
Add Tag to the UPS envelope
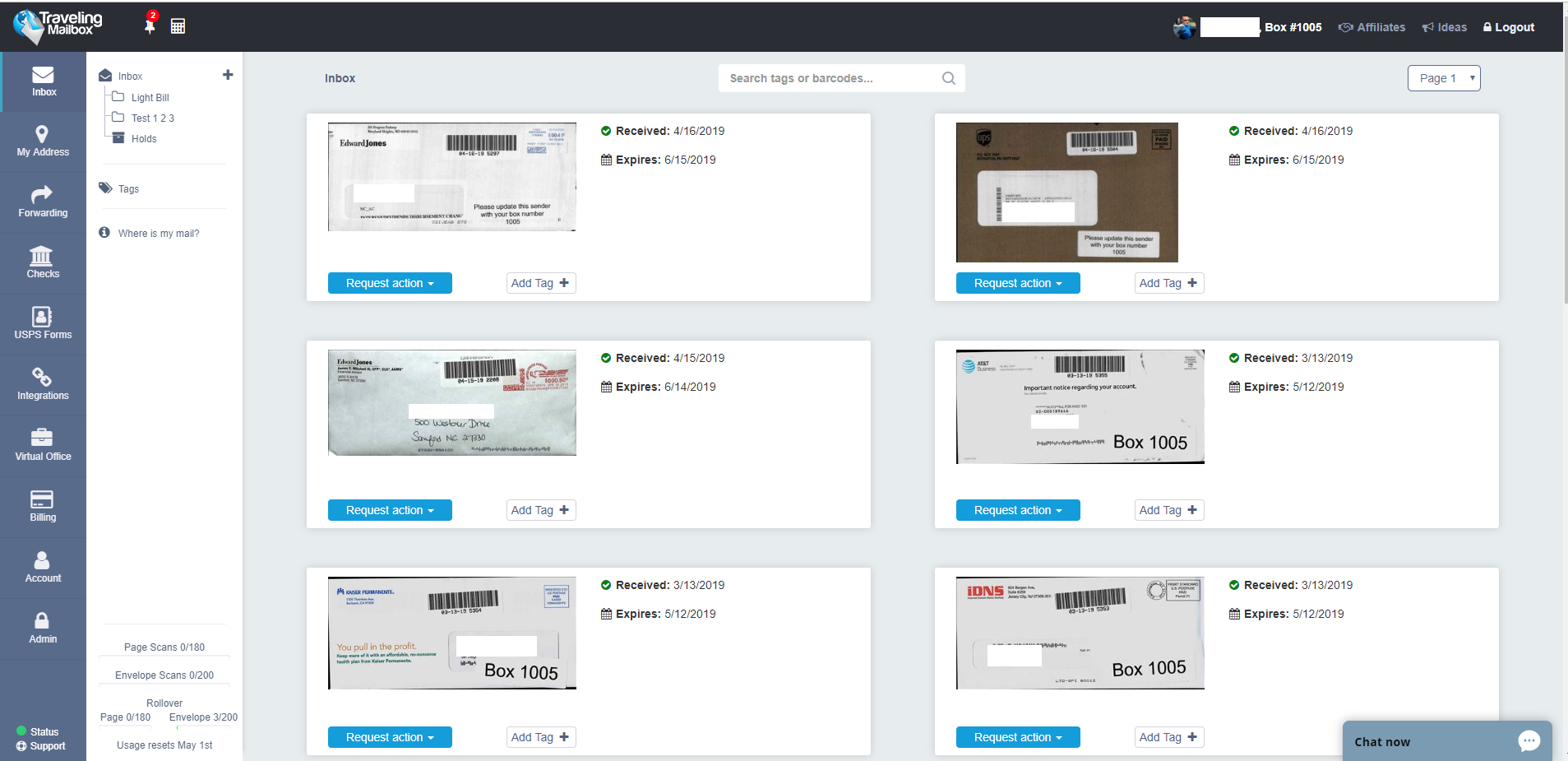click(1168, 283)
